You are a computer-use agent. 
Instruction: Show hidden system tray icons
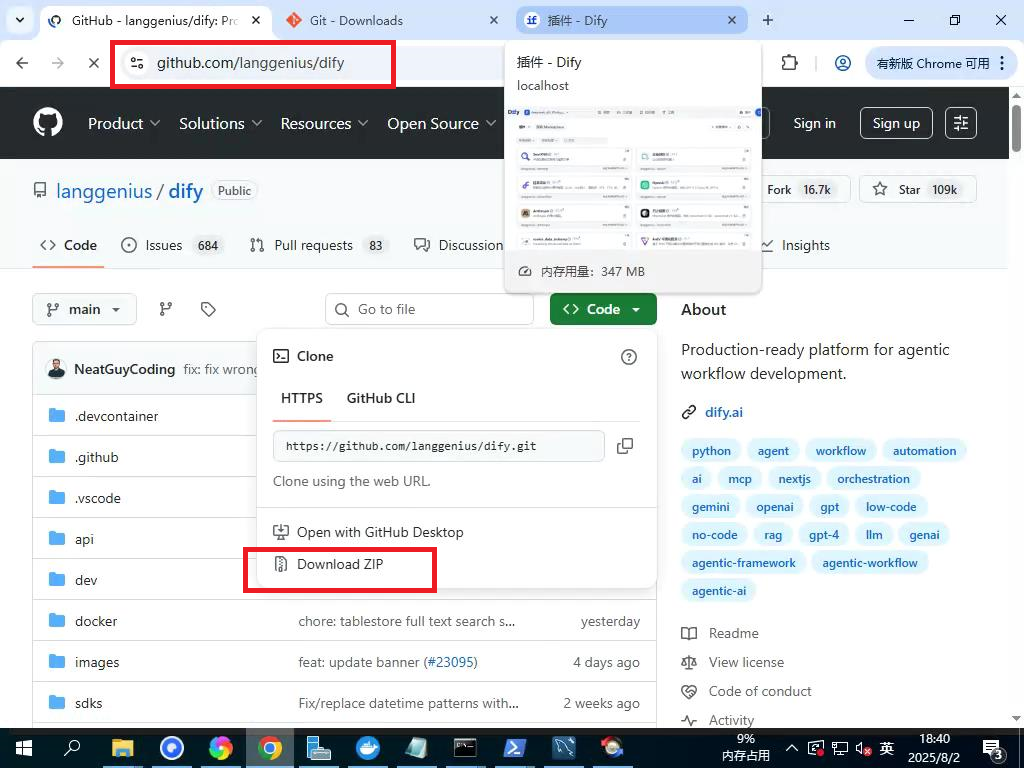791,748
